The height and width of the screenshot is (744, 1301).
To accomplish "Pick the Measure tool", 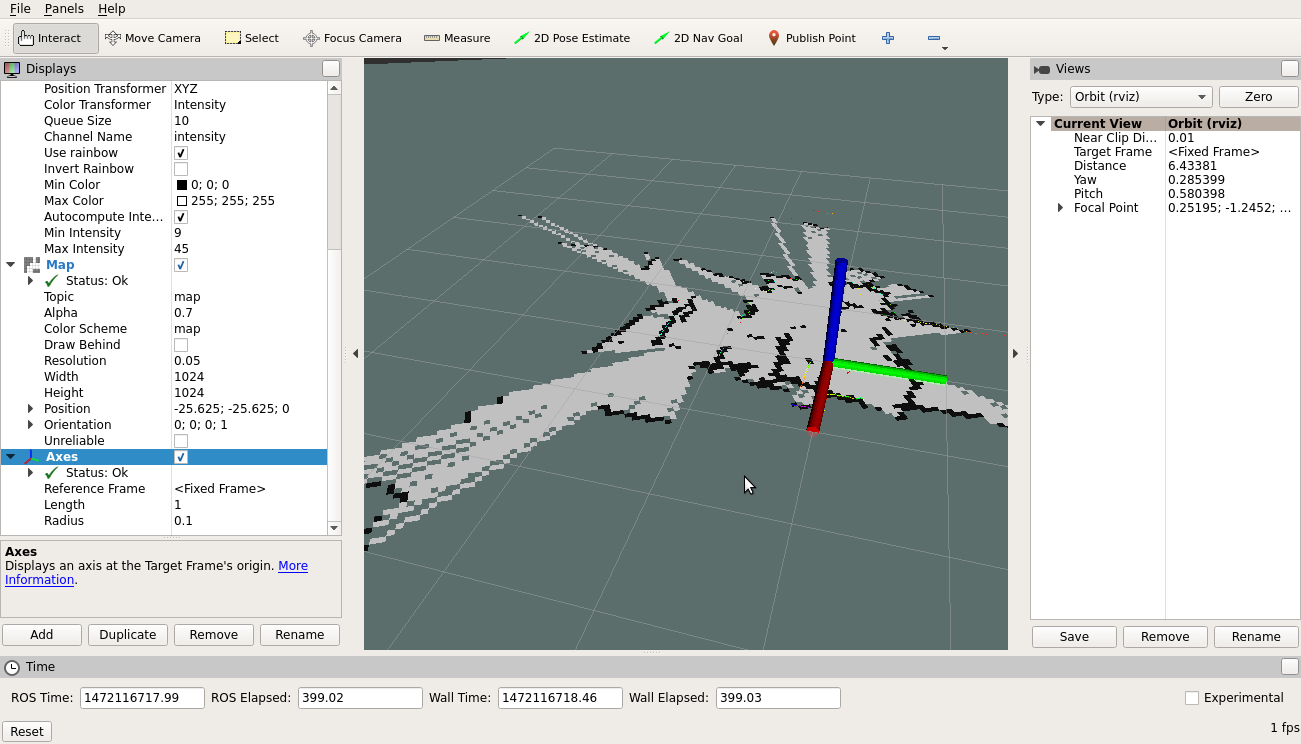I will pyautogui.click(x=457, y=38).
